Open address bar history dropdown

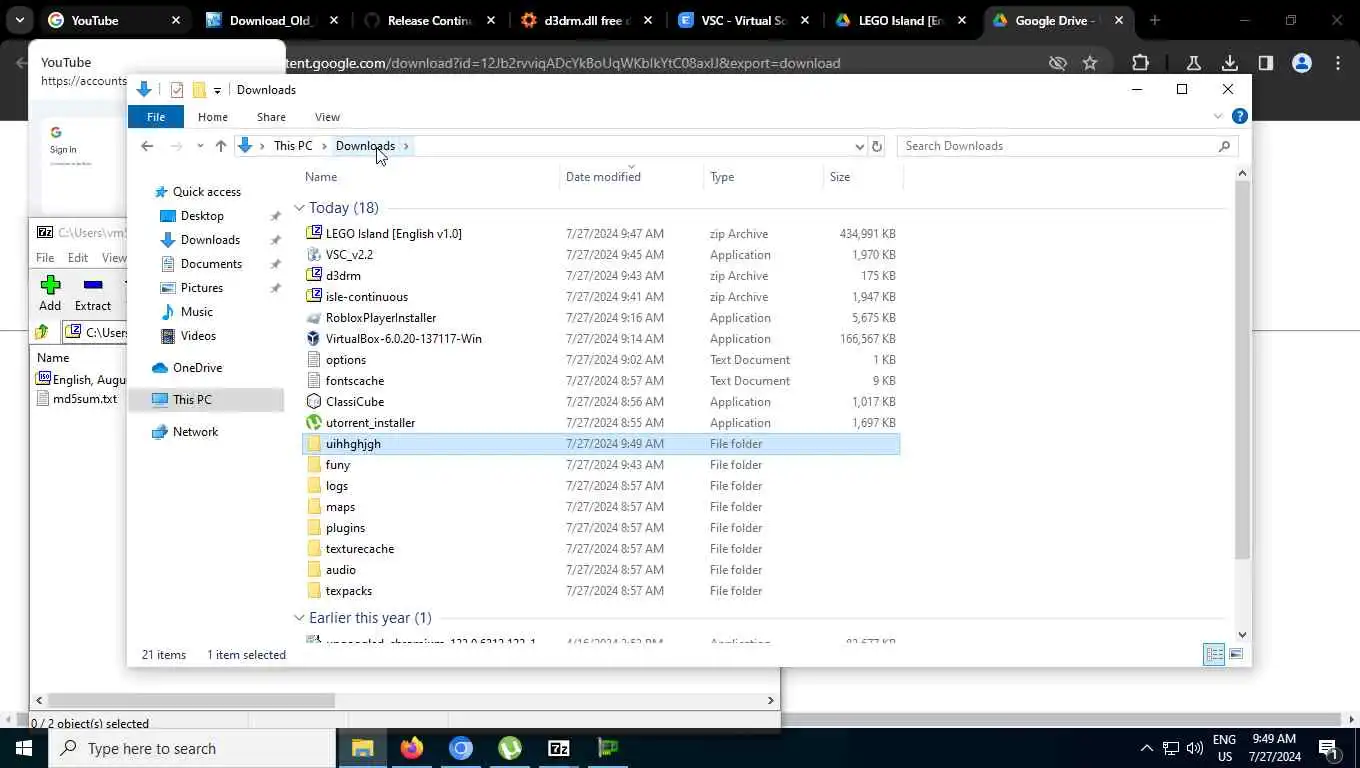[859, 146]
